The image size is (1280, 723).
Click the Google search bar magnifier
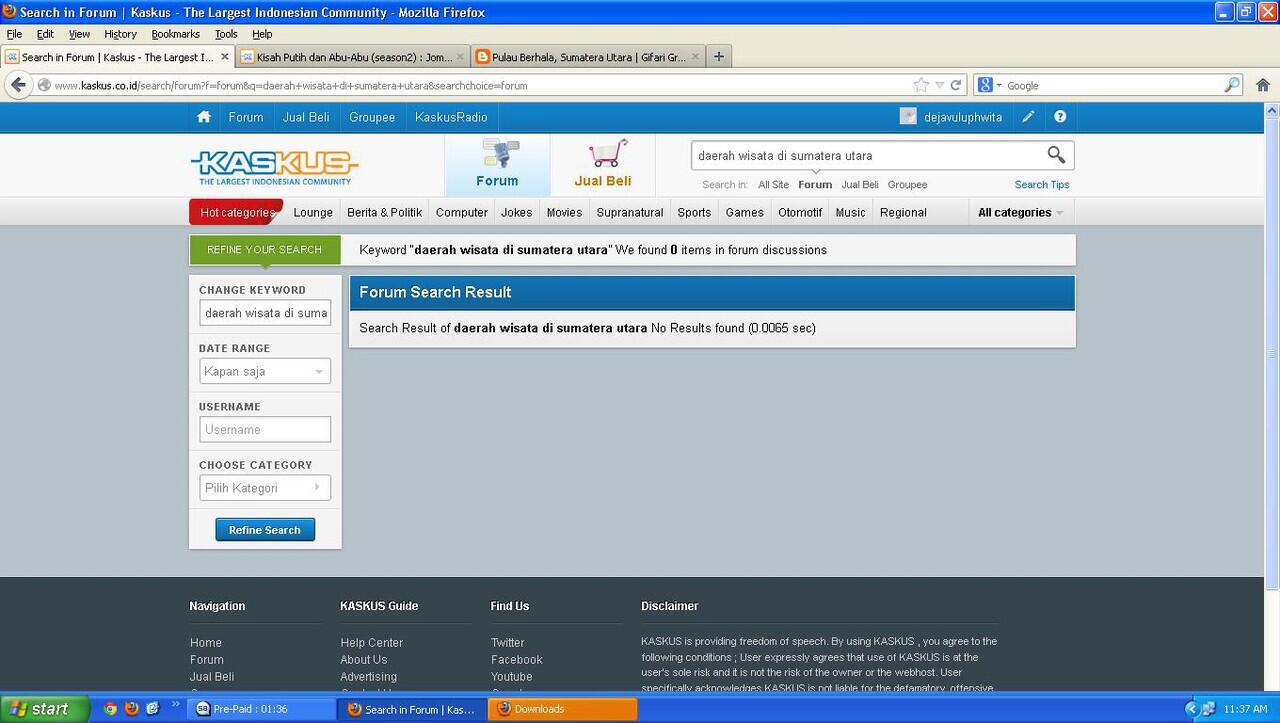pos(1232,85)
